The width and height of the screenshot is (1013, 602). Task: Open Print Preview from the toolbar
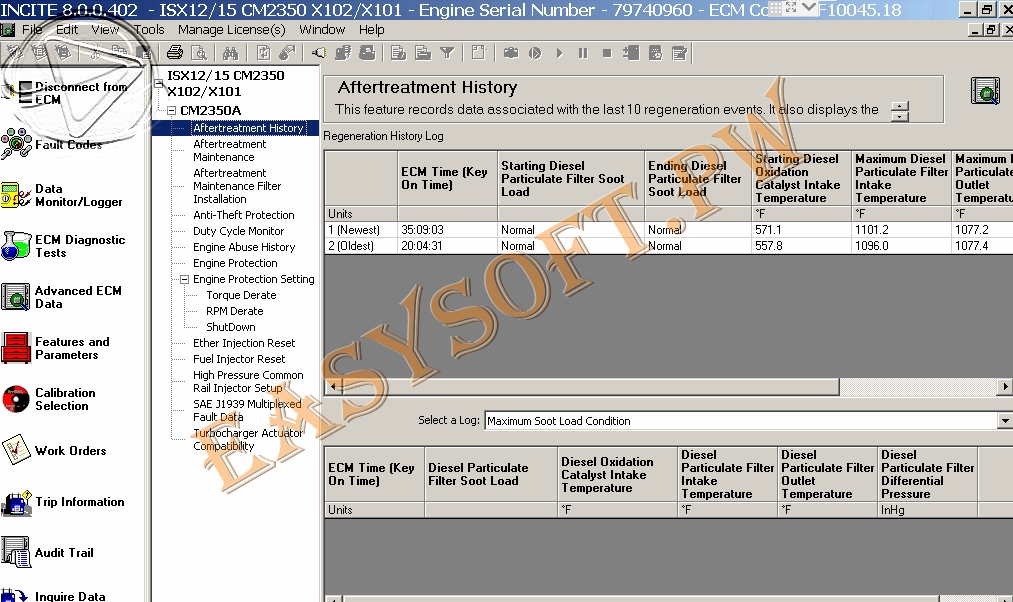coord(199,53)
